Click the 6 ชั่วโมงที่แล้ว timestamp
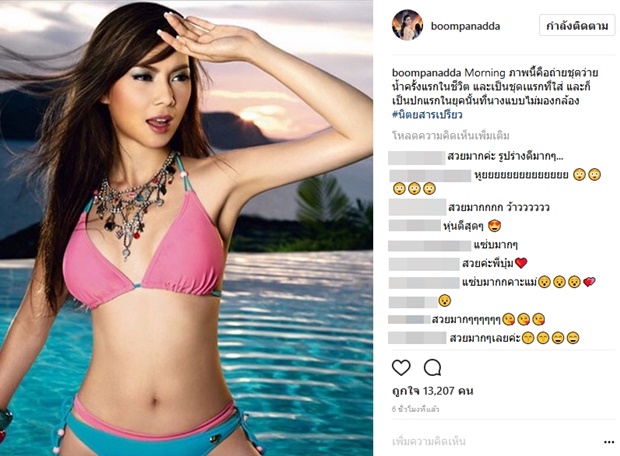 415,409
